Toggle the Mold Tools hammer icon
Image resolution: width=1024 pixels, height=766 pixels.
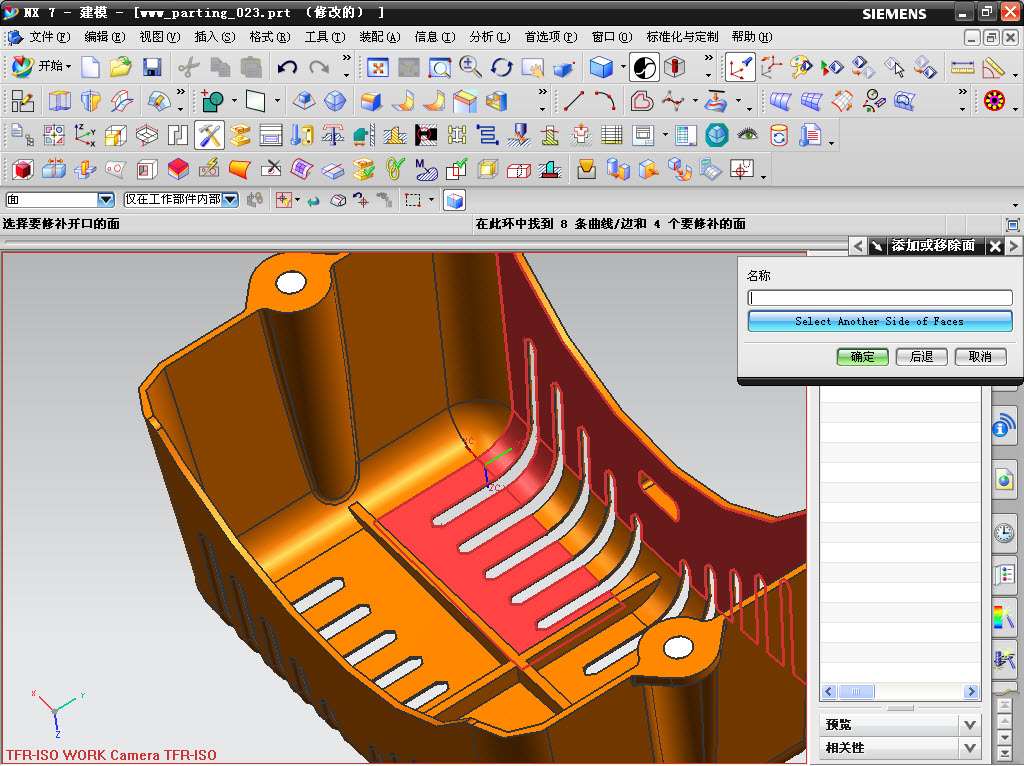click(209, 135)
